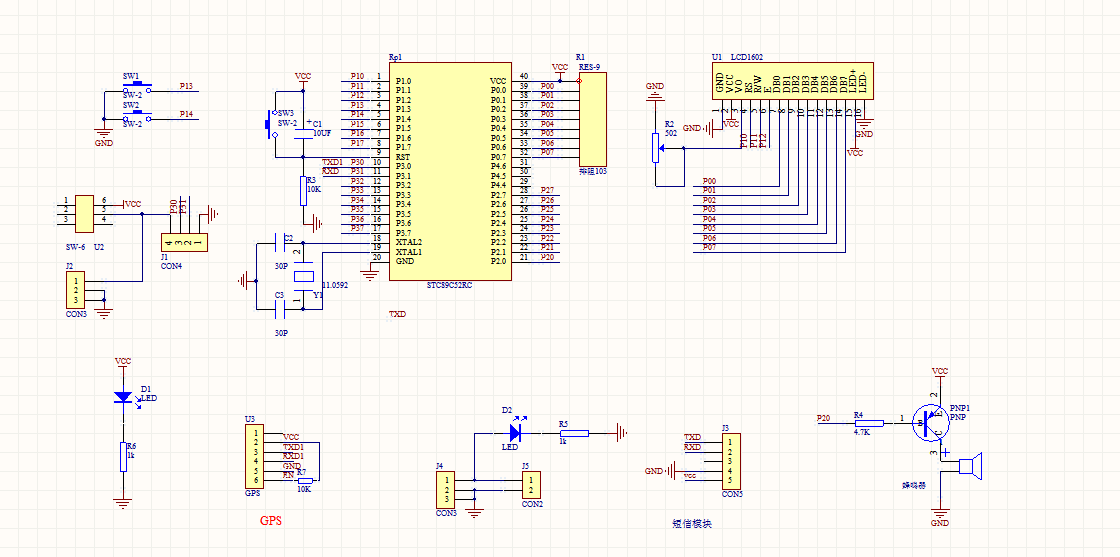This screenshot has height=557, width=1120.
Task: Select the D1 LED diode symbol
Action: point(123,397)
